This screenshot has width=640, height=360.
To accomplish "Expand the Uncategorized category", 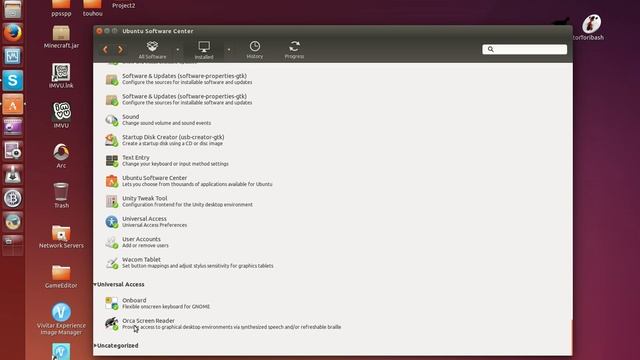I will 95,345.
